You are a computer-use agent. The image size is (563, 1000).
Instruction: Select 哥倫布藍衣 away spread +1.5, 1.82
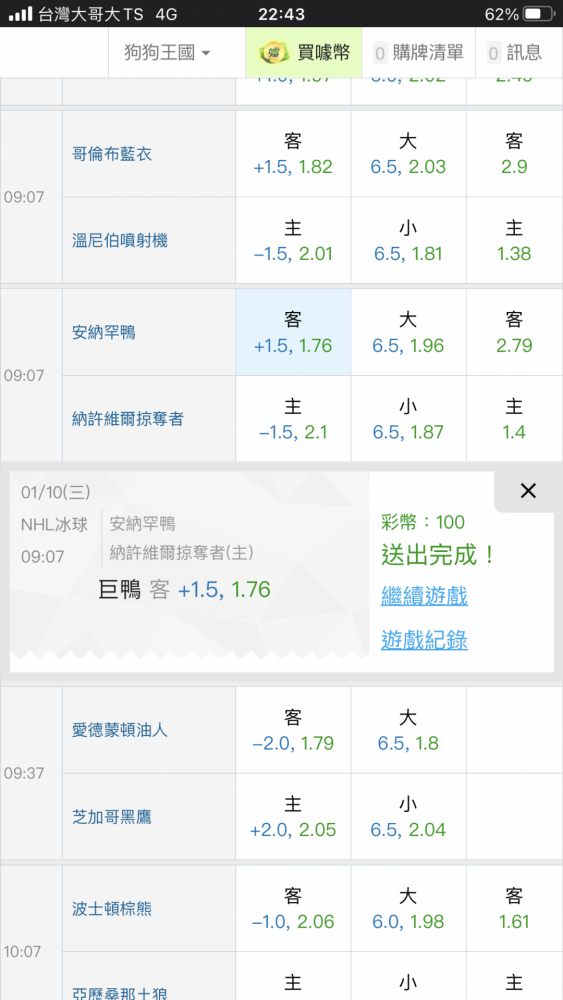click(x=293, y=154)
